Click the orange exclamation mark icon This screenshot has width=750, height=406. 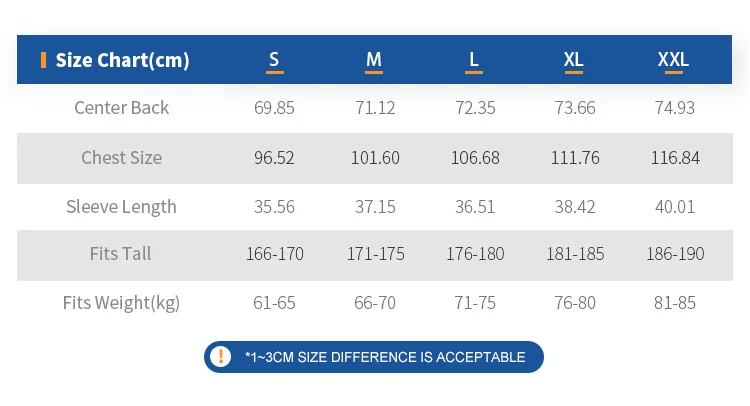pyautogui.click(x=222, y=357)
